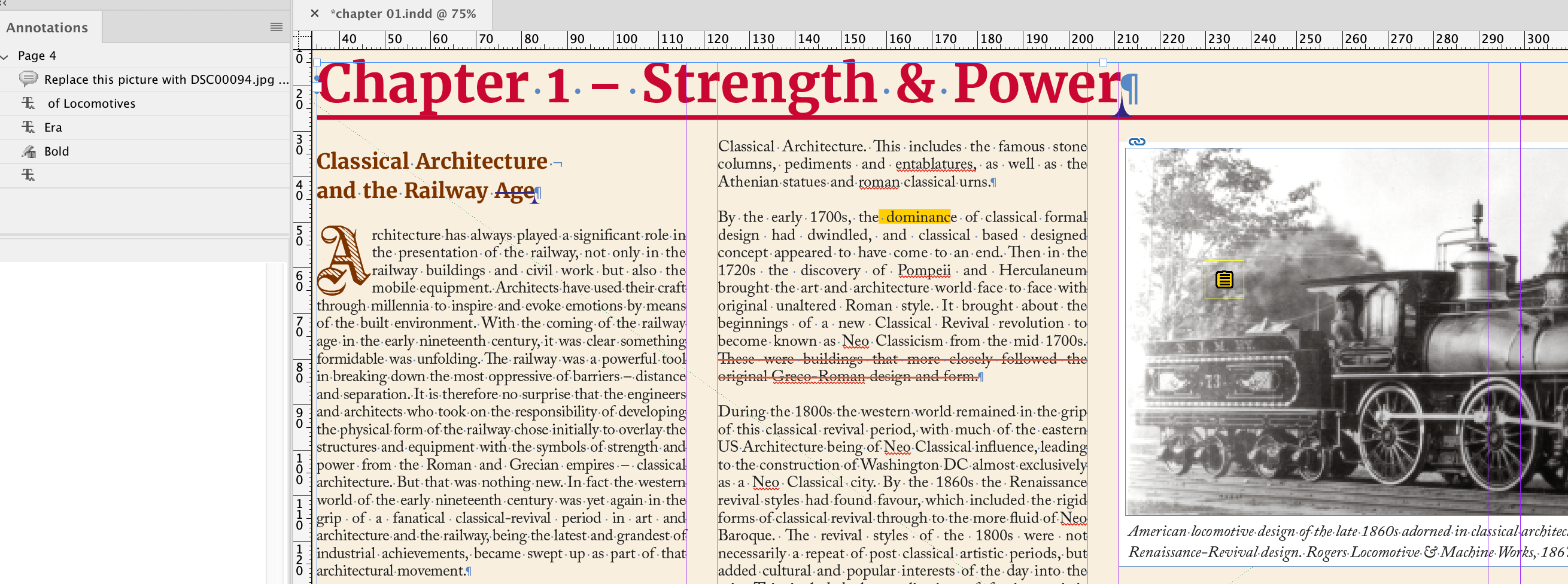Select the Annotations panel tab
1568x584 pixels.
pos(47,28)
